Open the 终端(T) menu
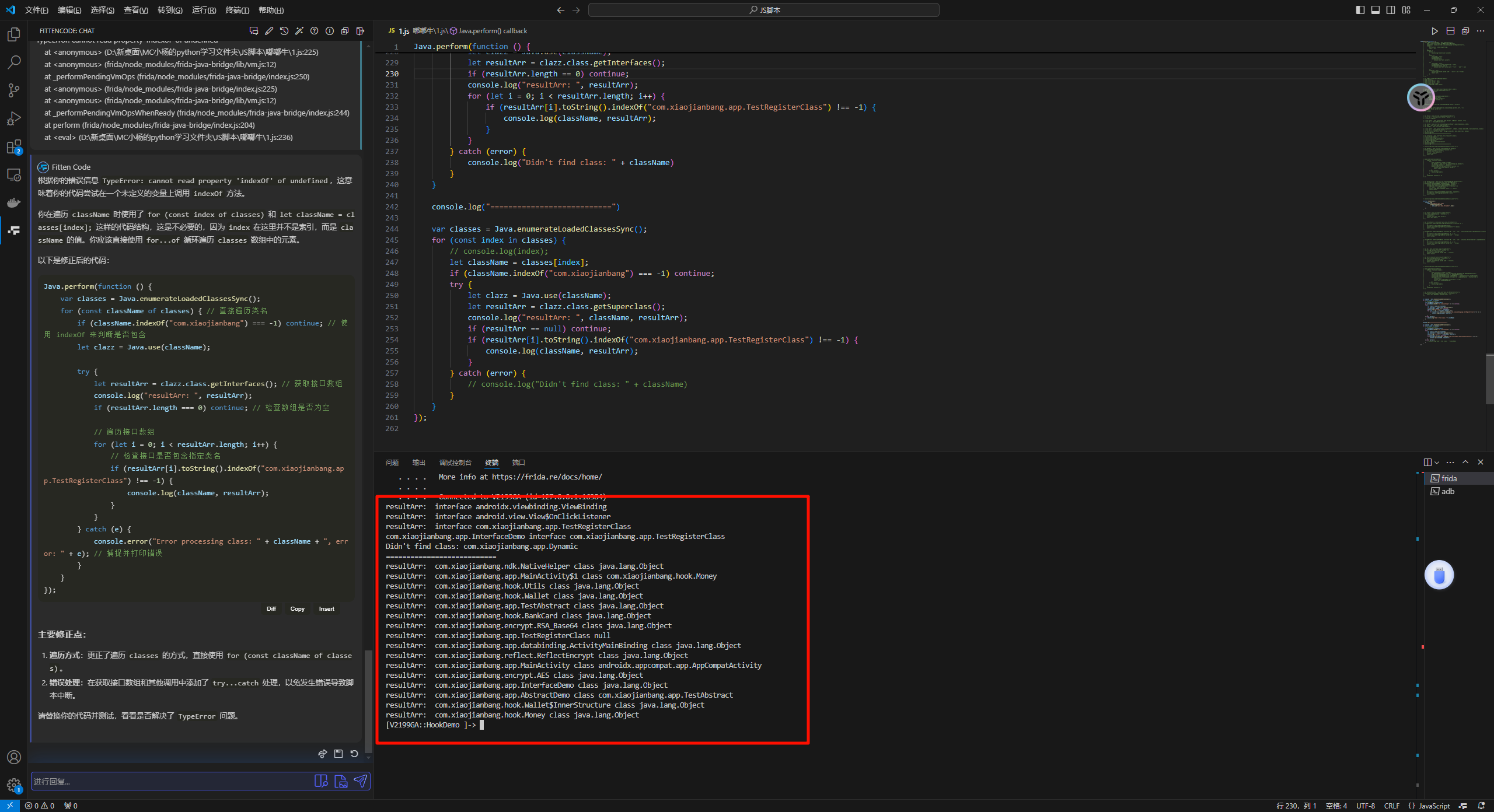 point(237,10)
